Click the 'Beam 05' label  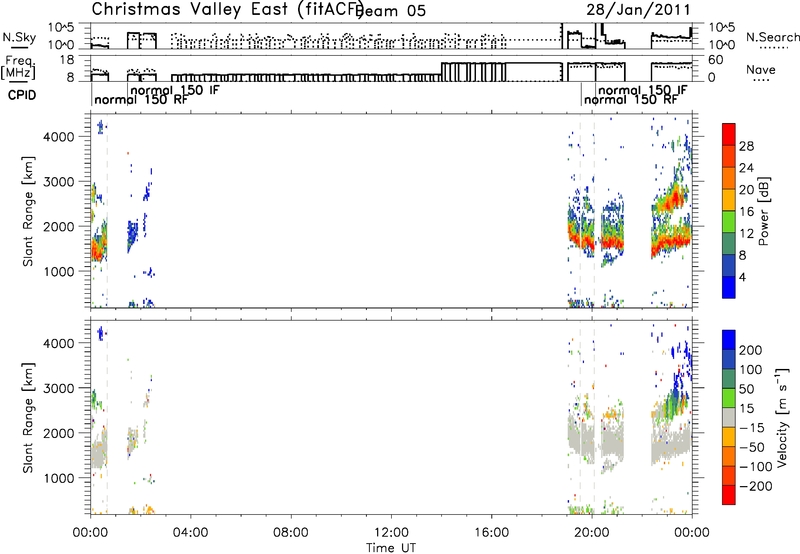pyautogui.click(x=392, y=11)
